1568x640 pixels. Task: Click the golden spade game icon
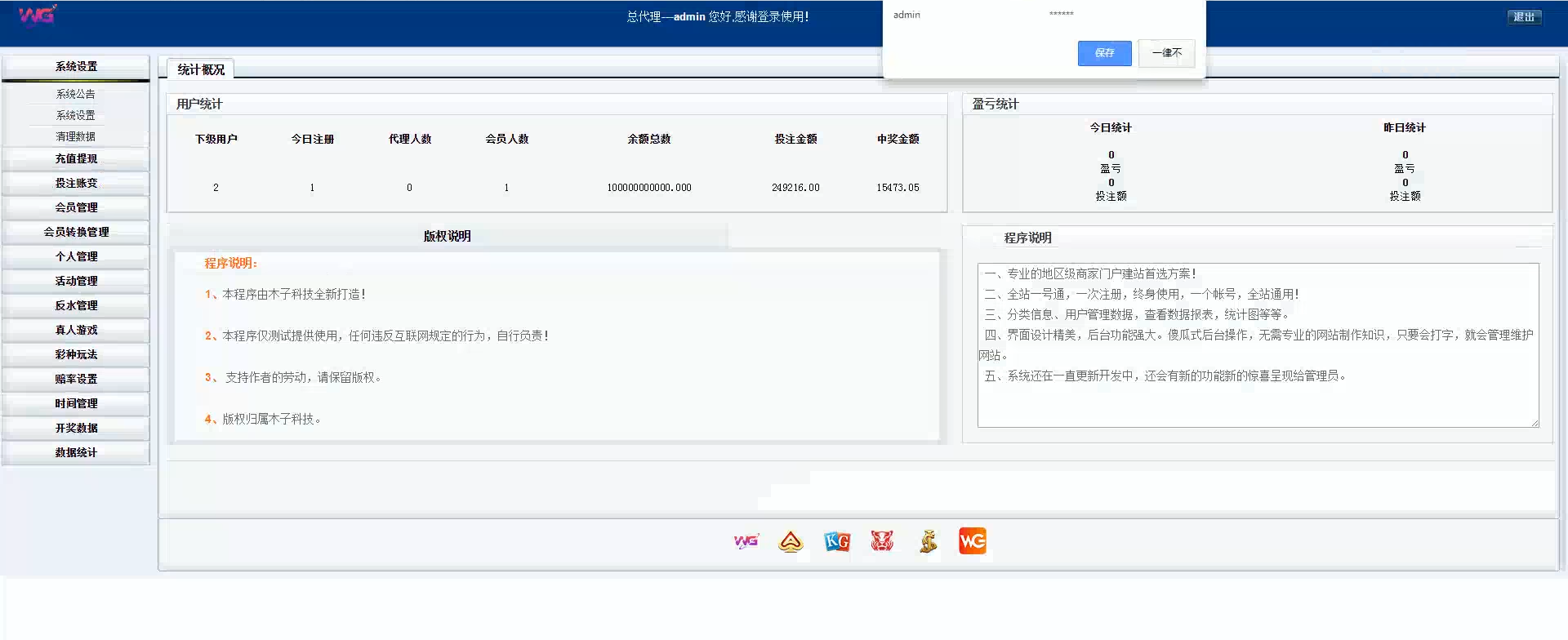click(791, 541)
